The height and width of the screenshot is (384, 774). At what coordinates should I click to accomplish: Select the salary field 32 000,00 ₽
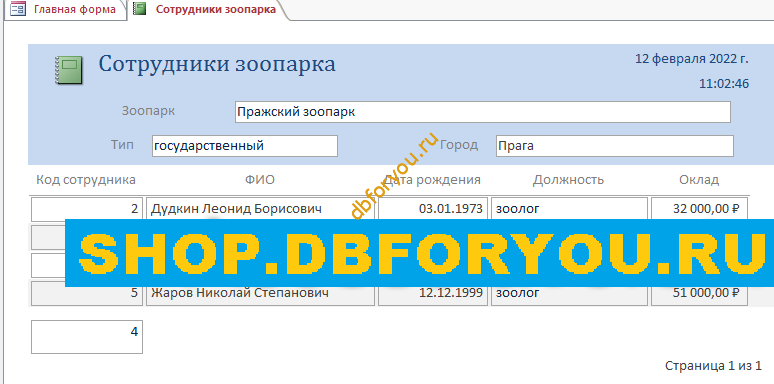tap(698, 209)
